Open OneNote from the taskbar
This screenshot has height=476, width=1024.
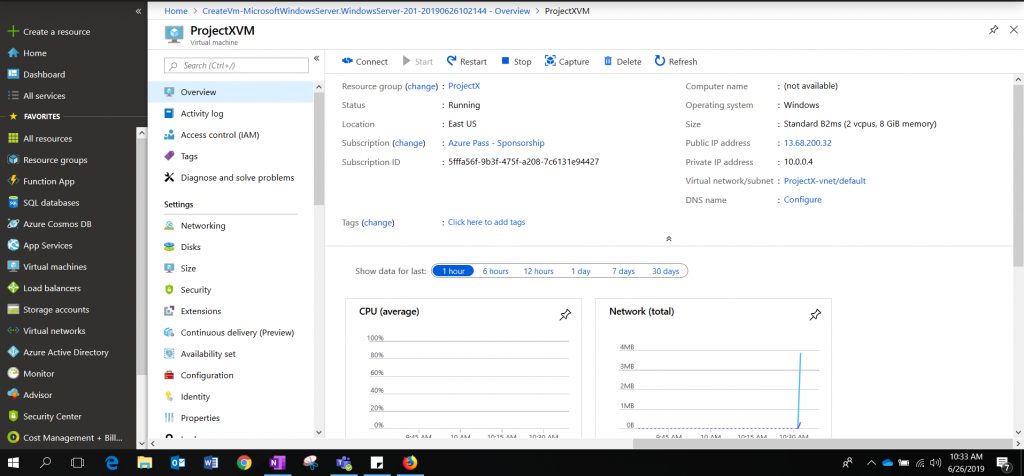[x=278, y=463]
